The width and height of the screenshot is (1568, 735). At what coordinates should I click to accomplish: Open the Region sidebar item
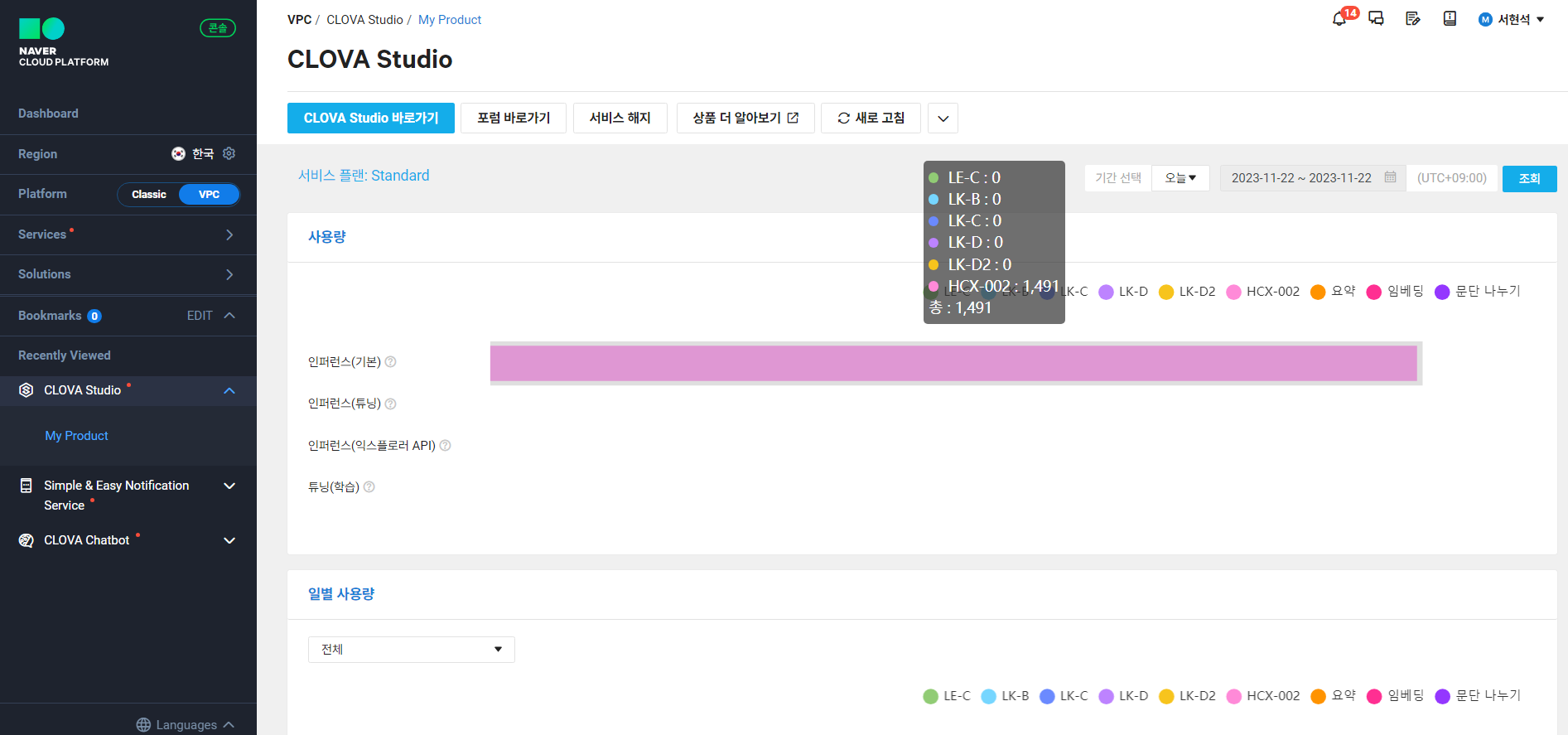38,154
